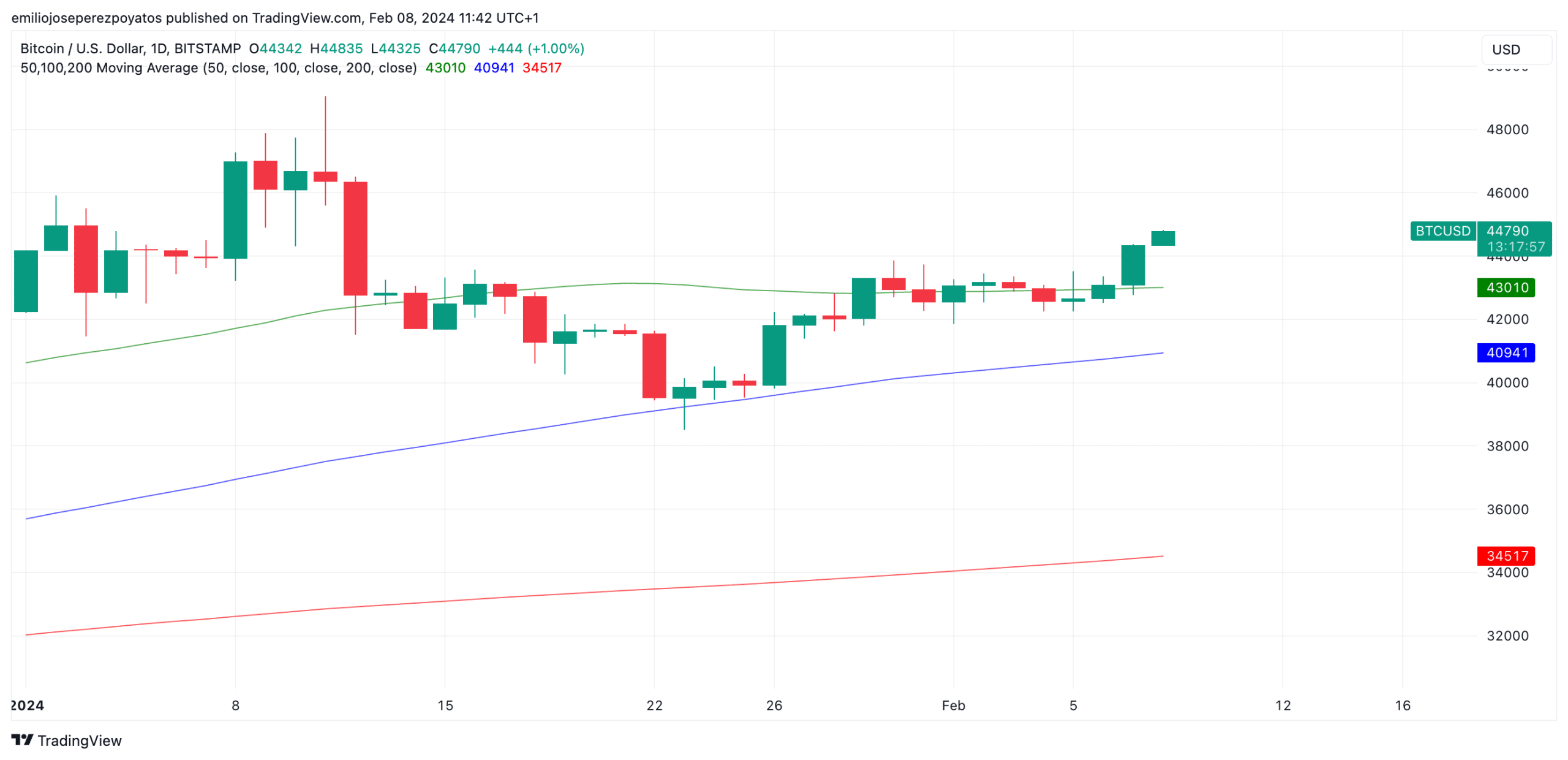The width and height of the screenshot is (1568, 760).
Task: Click the green 43010 value in legend
Action: pyautogui.click(x=445, y=68)
